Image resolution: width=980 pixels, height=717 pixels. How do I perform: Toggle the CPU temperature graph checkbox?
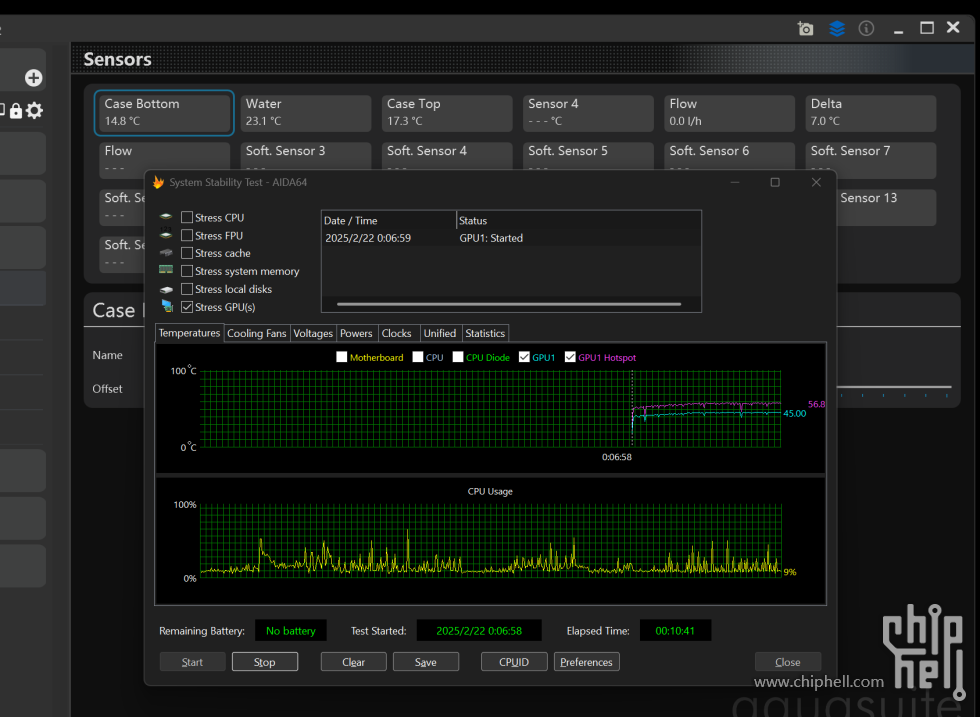418,357
